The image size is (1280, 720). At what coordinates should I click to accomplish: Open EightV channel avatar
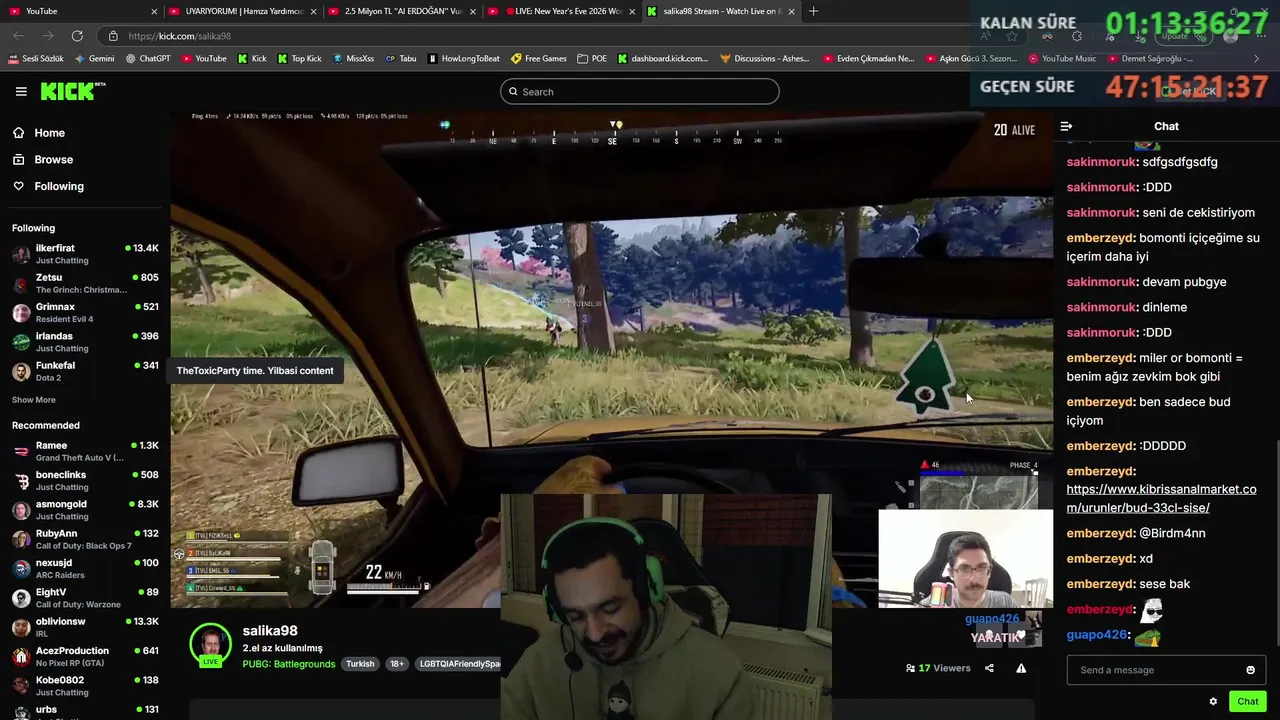coord(21,598)
